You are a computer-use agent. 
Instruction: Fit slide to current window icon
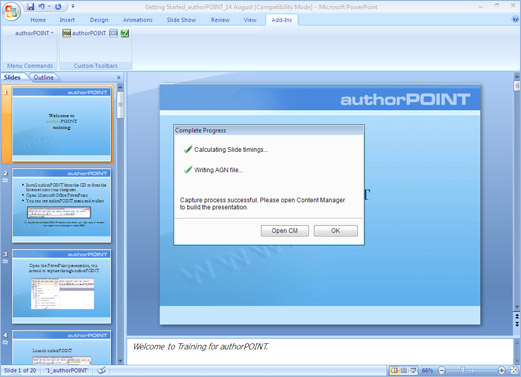point(514,370)
